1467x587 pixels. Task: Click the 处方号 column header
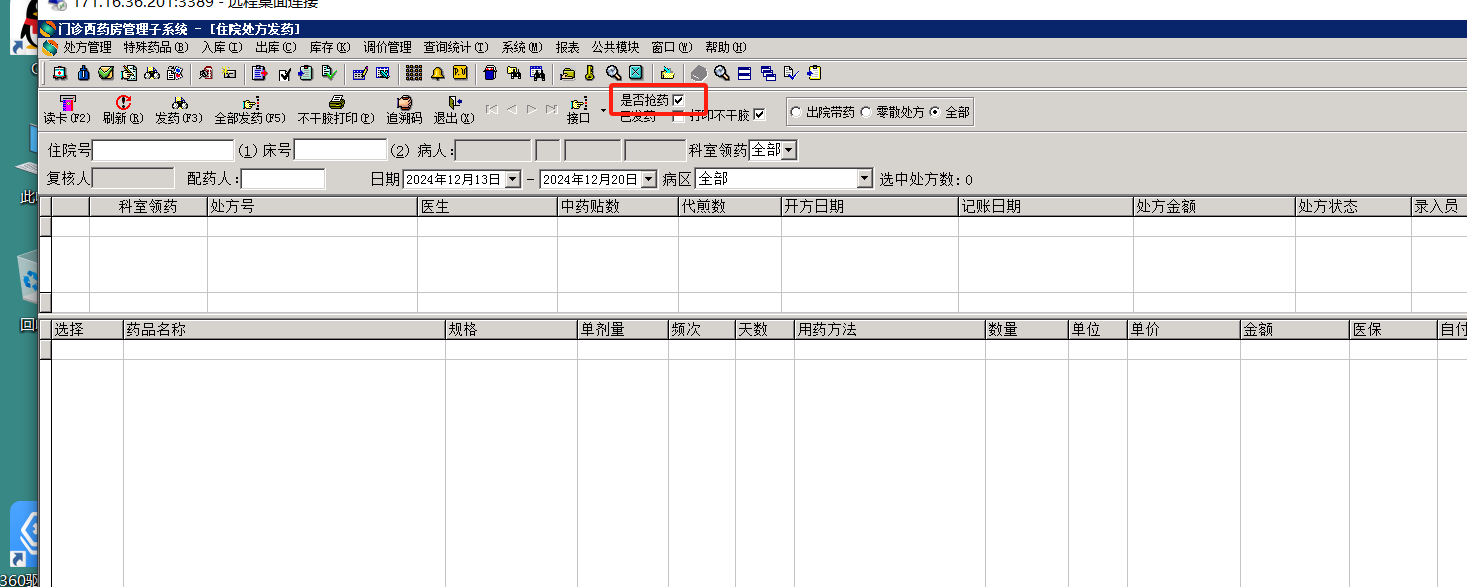click(x=312, y=207)
